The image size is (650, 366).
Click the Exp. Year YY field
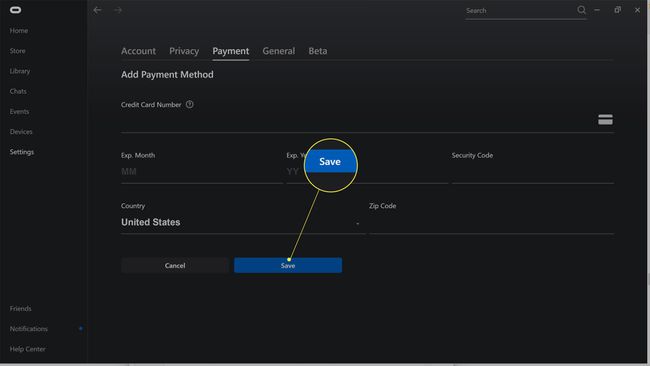coord(367,172)
